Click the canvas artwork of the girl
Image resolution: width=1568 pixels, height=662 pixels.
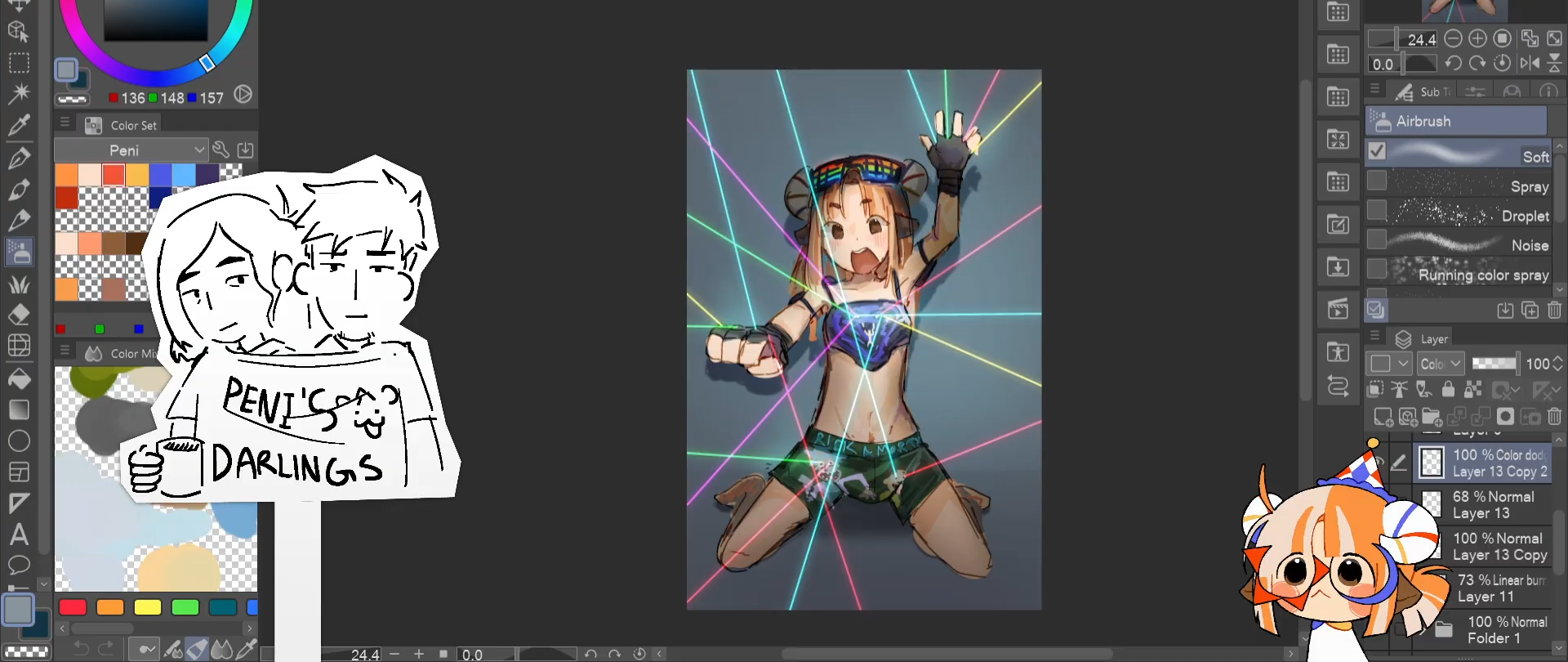click(x=864, y=339)
